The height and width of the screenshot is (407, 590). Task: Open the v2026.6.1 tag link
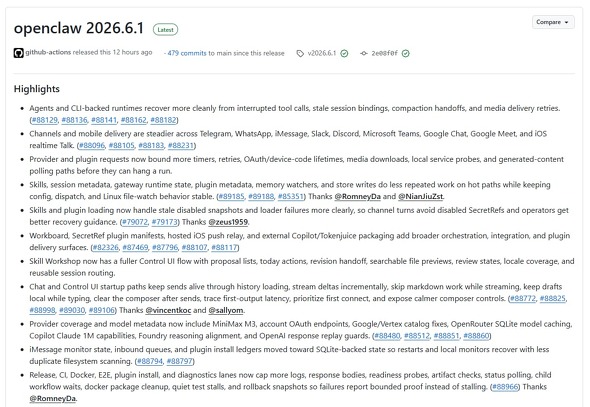[x=322, y=53]
